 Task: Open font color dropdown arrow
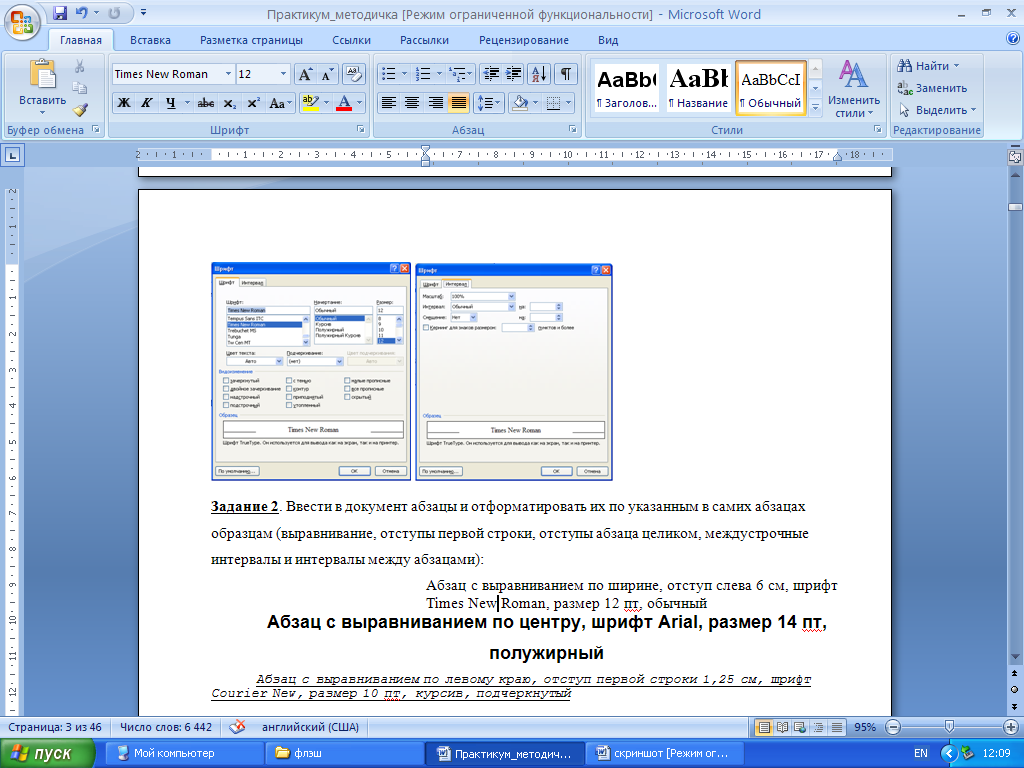360,103
